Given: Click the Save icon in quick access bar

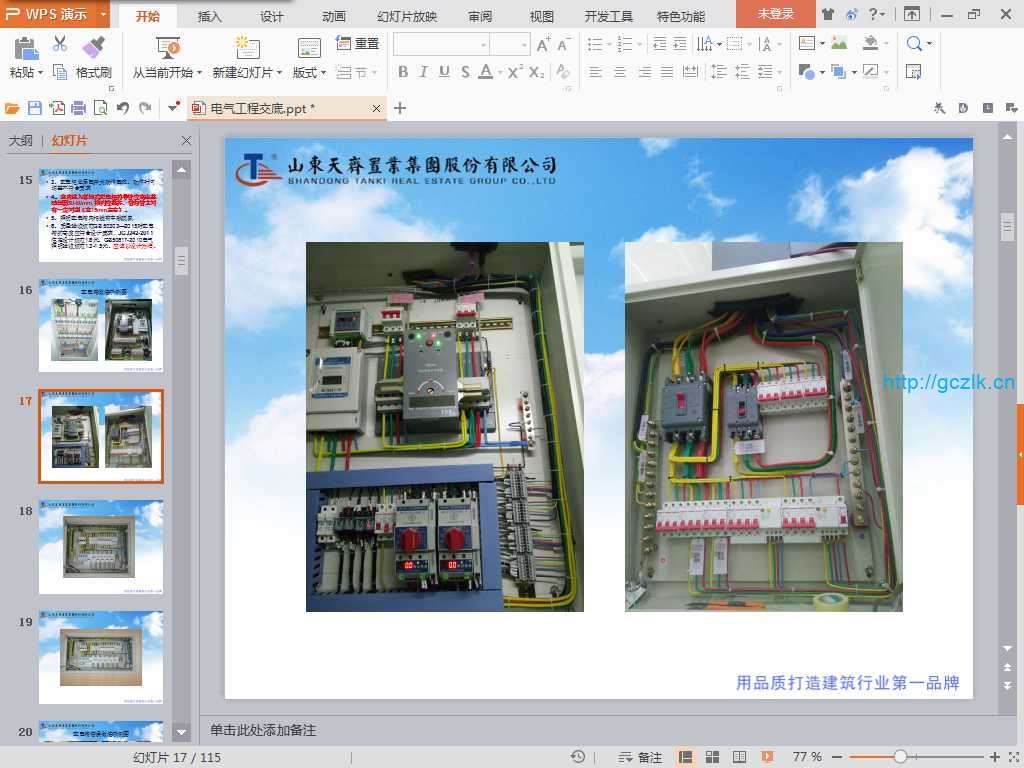Looking at the screenshot, I should 35,108.
